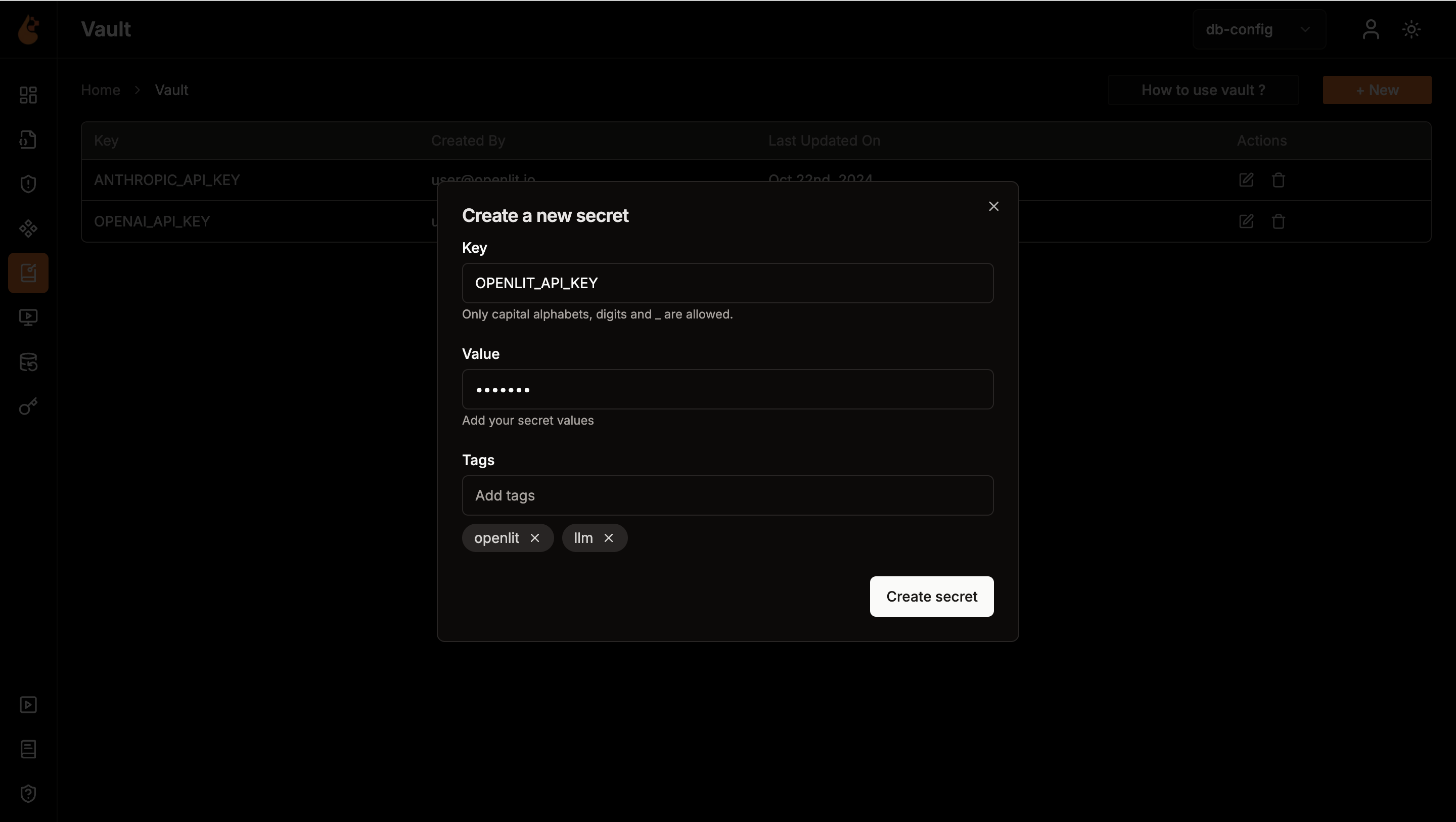This screenshot has height=822, width=1456.
Task: Click the dashboard grid icon in sidebar
Action: tap(28, 95)
